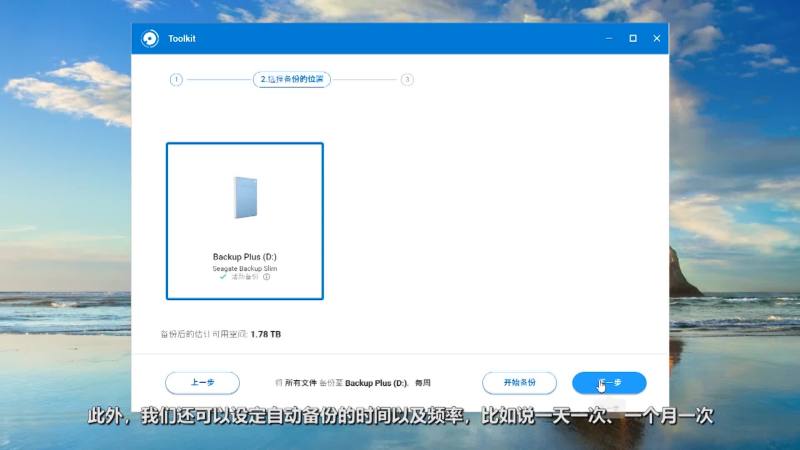This screenshot has width=800, height=450.
Task: Maximize the Toolkit window
Action: coord(633,39)
